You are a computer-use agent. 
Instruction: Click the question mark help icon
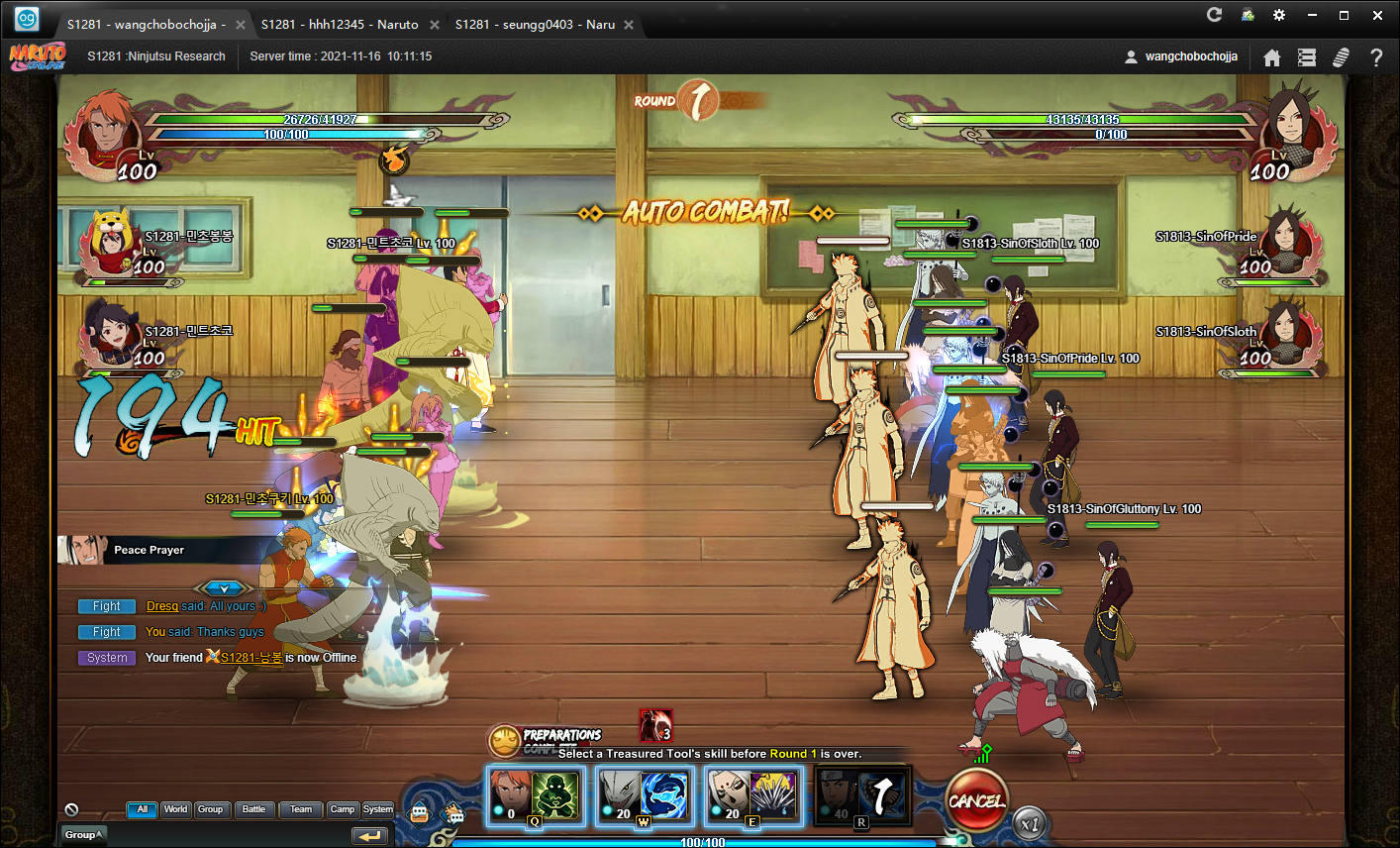tap(1375, 57)
